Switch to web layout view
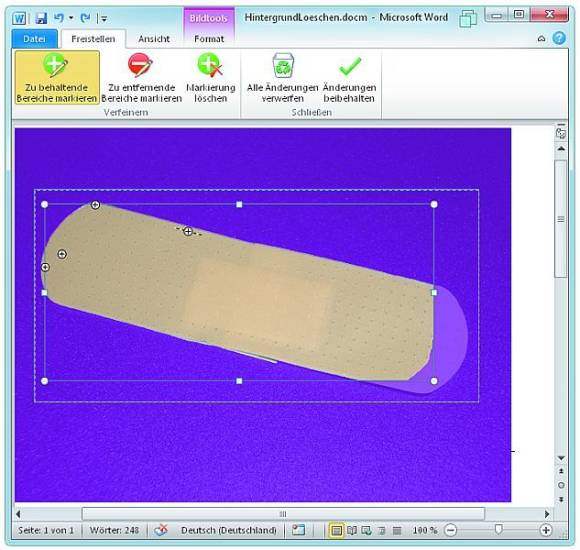 coord(367,531)
